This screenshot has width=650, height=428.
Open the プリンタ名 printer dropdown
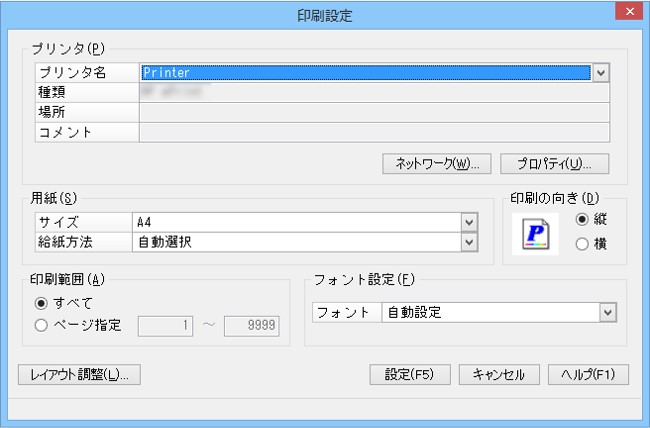tap(601, 72)
